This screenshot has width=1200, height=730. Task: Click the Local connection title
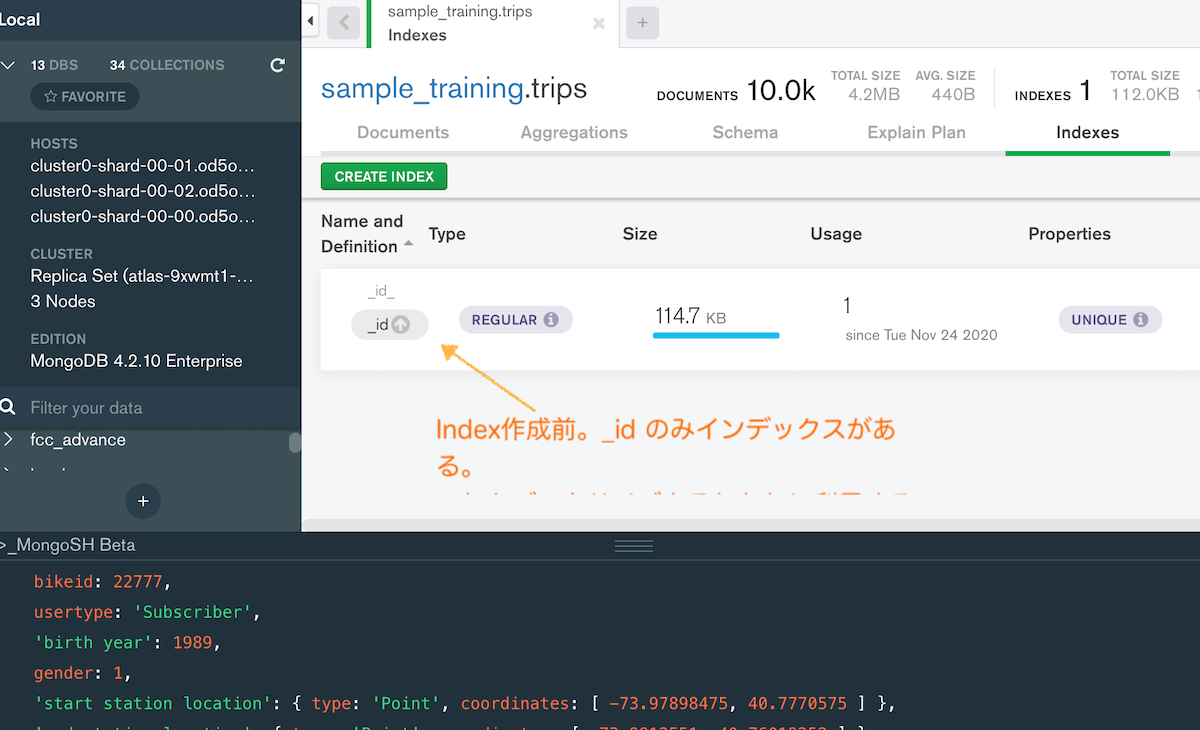(20, 20)
